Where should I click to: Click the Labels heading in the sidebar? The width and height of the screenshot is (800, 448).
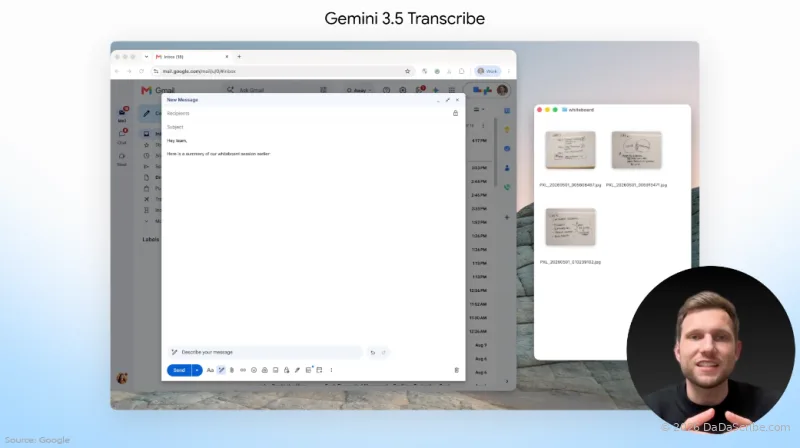151,239
